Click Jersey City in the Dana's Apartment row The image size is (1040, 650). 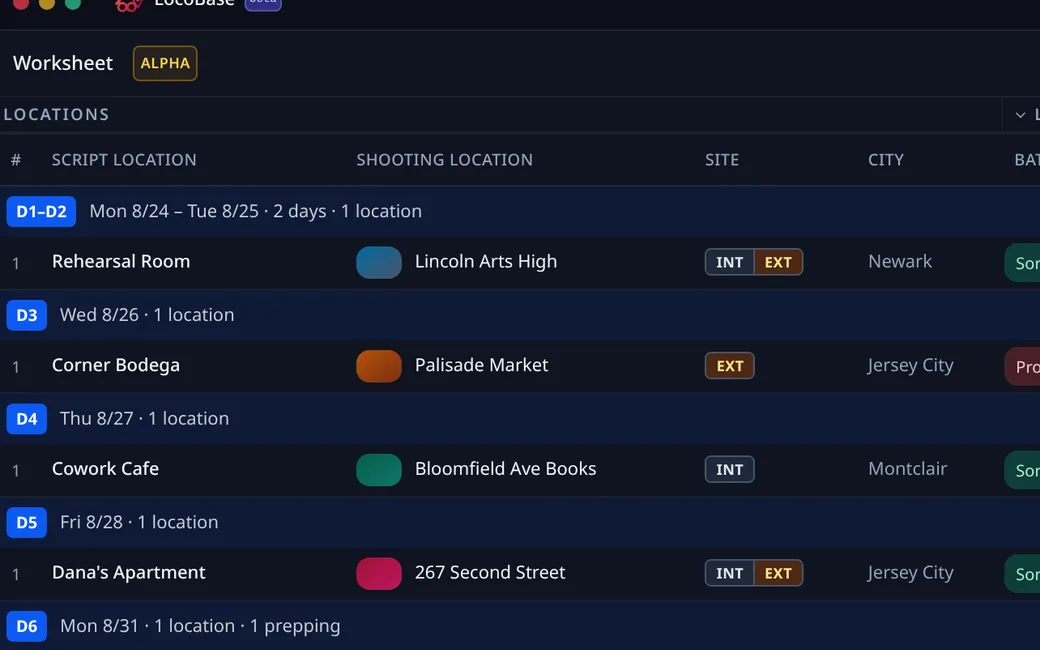coord(911,572)
